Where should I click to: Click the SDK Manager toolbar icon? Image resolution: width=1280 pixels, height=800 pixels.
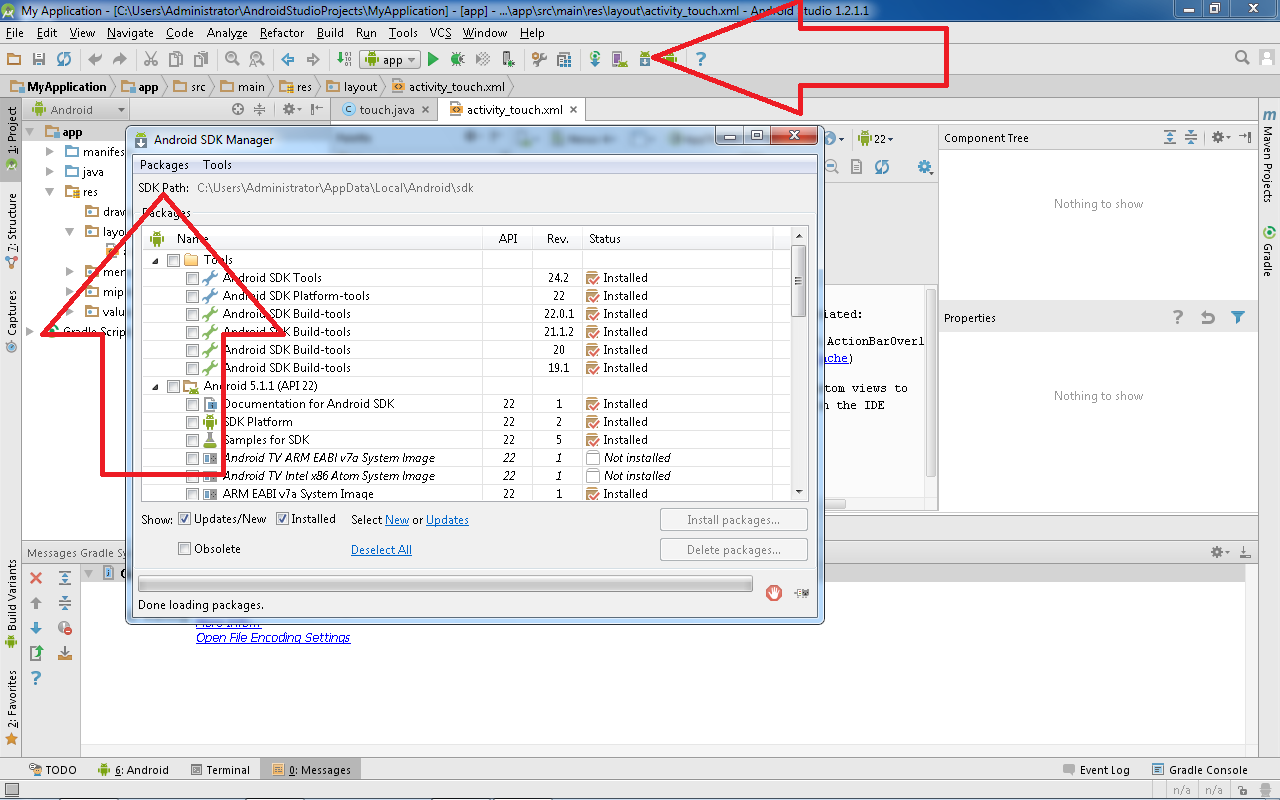[645, 60]
